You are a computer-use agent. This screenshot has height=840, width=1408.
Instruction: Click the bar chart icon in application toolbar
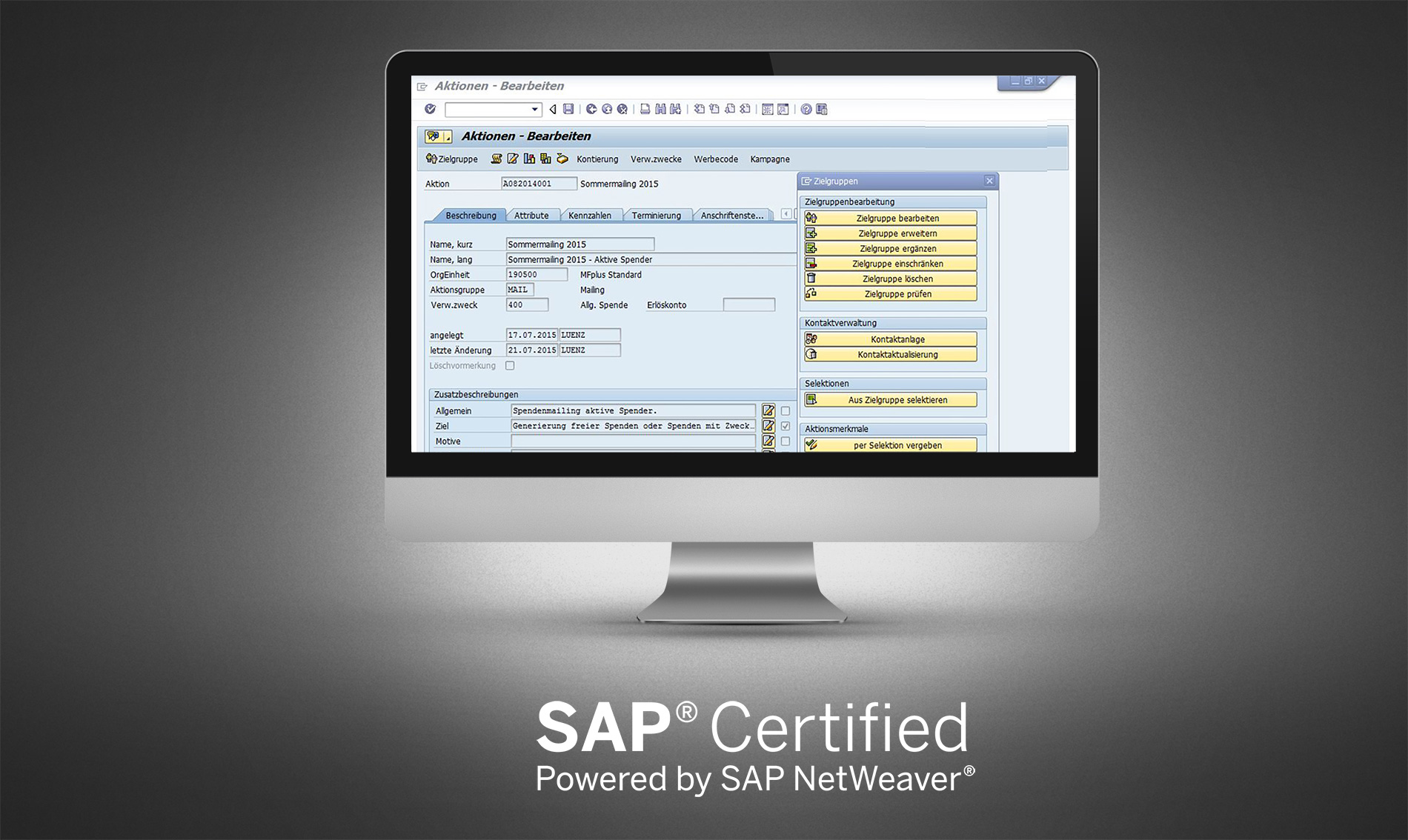click(x=529, y=159)
